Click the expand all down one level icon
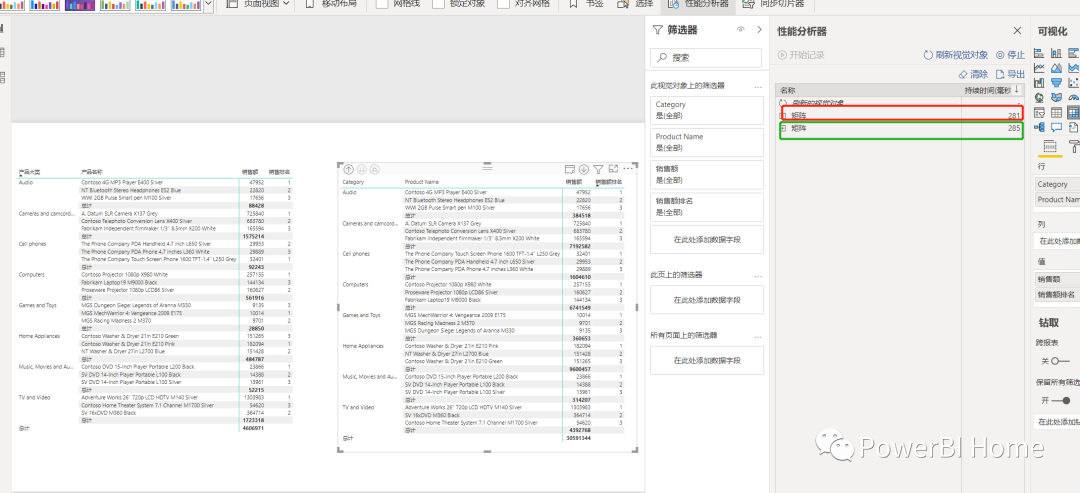This screenshot has width=1080, height=493. pyautogui.click(x=374, y=169)
